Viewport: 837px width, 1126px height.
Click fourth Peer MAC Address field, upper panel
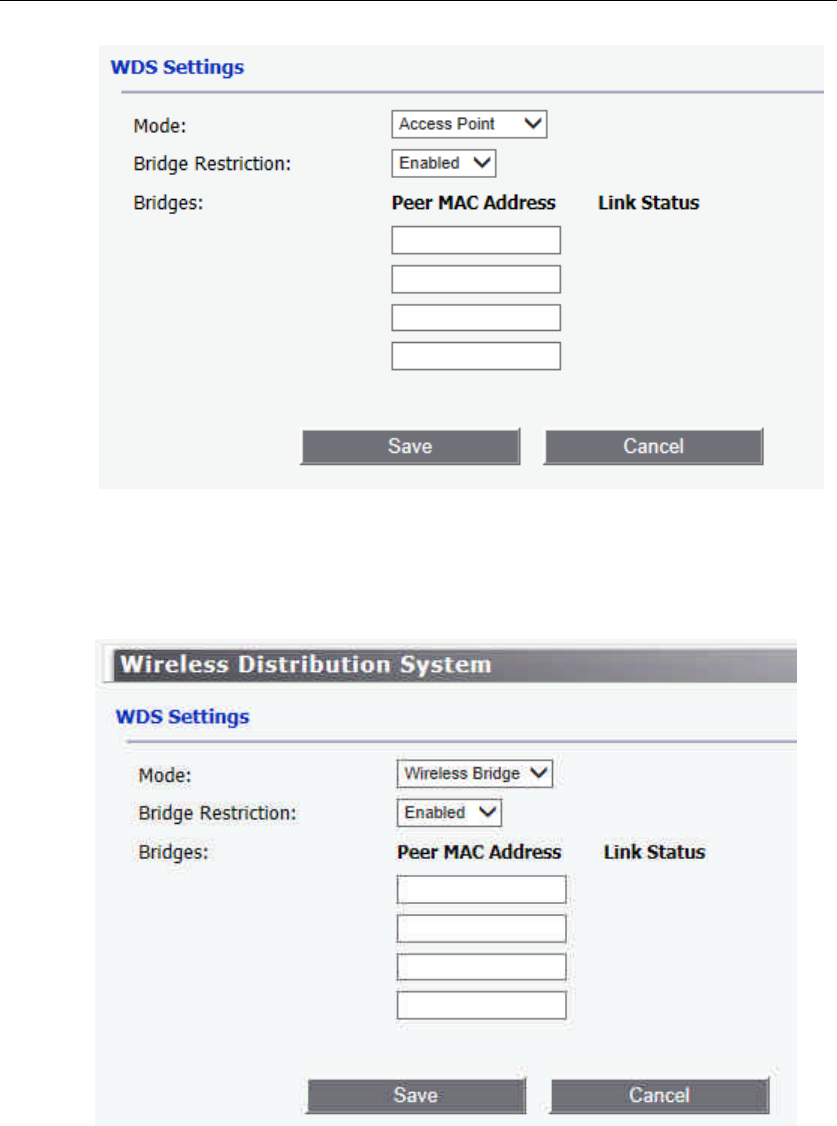point(476,356)
